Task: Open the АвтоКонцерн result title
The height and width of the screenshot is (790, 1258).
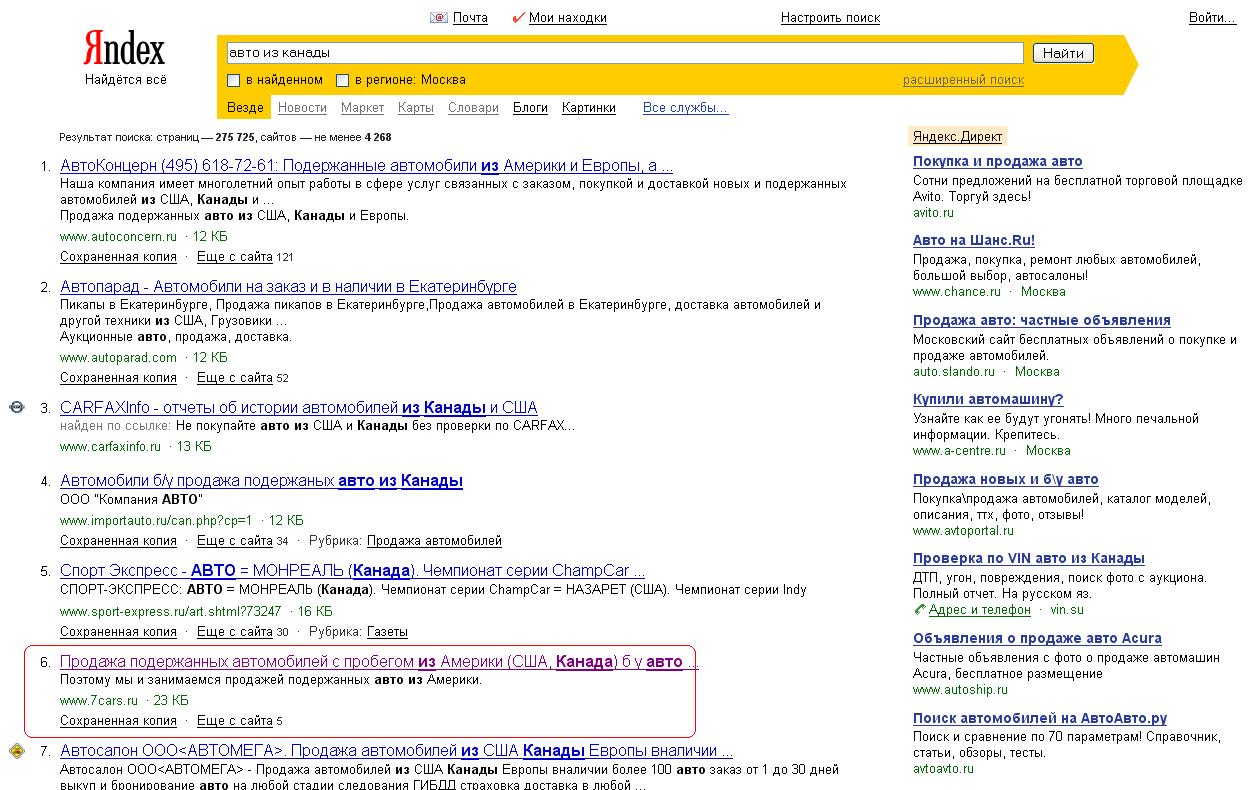Action: [366, 166]
